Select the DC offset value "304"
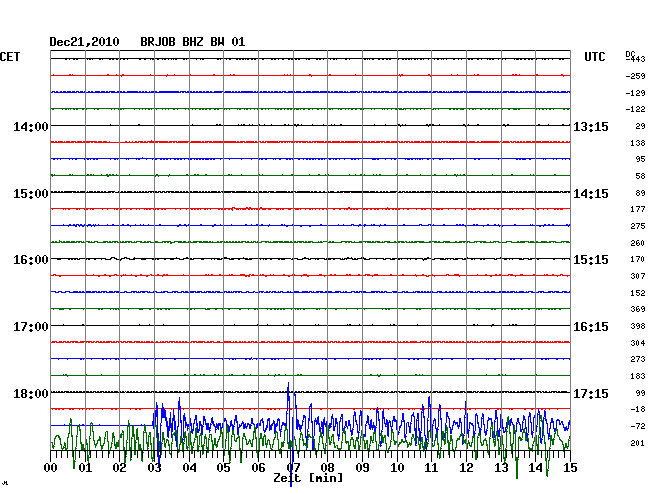 coord(638,343)
